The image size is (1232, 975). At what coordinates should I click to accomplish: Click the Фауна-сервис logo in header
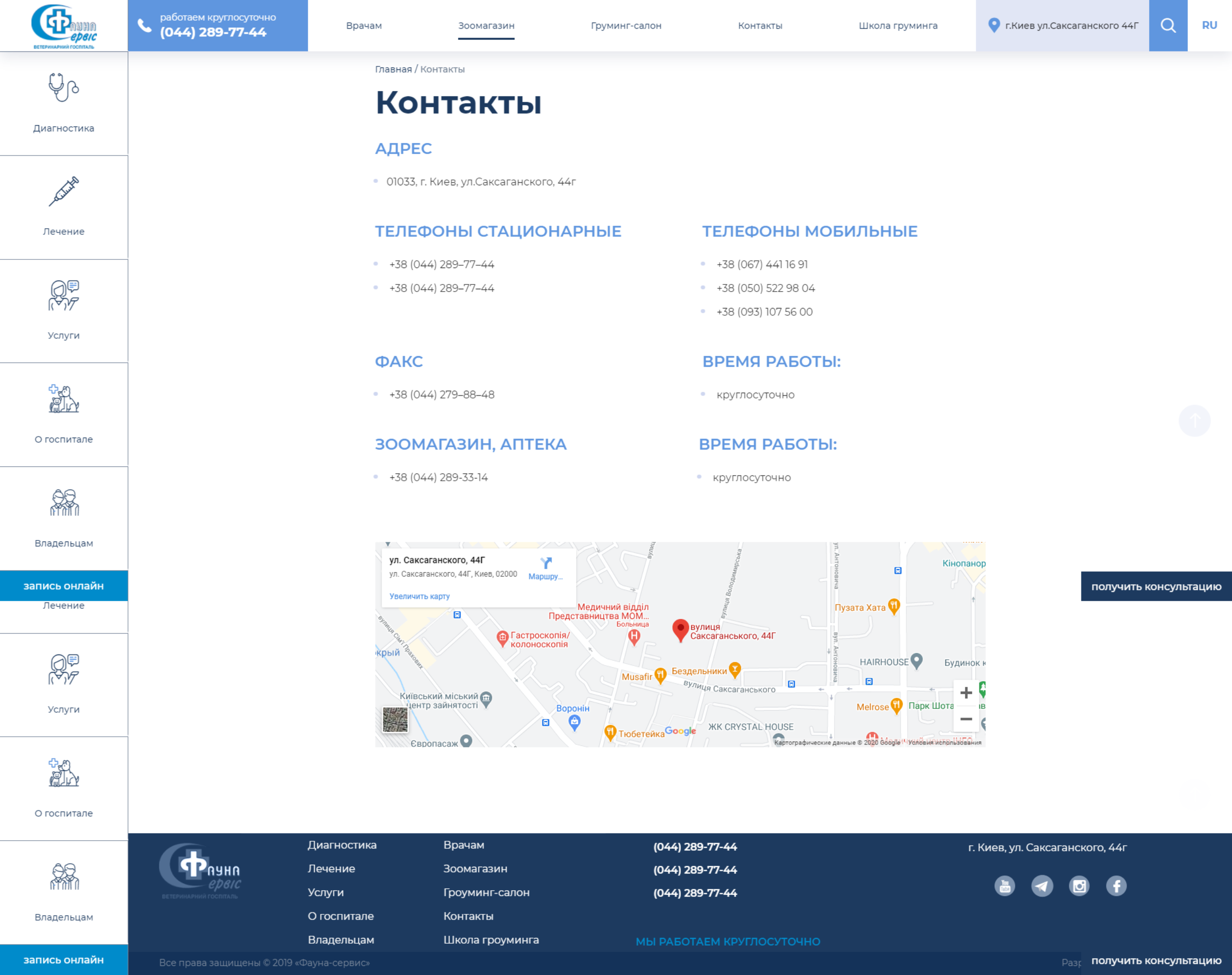point(64,26)
